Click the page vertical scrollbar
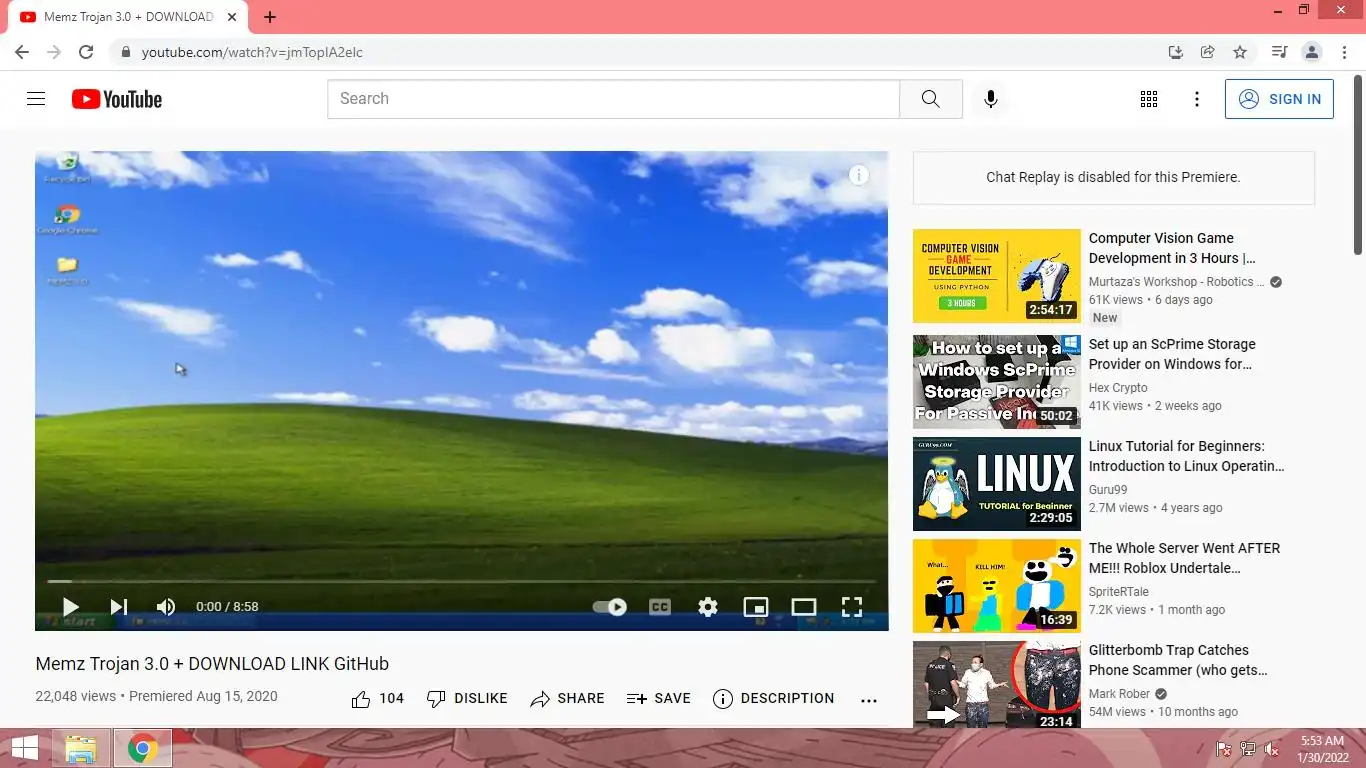1366x768 pixels. (1358, 165)
